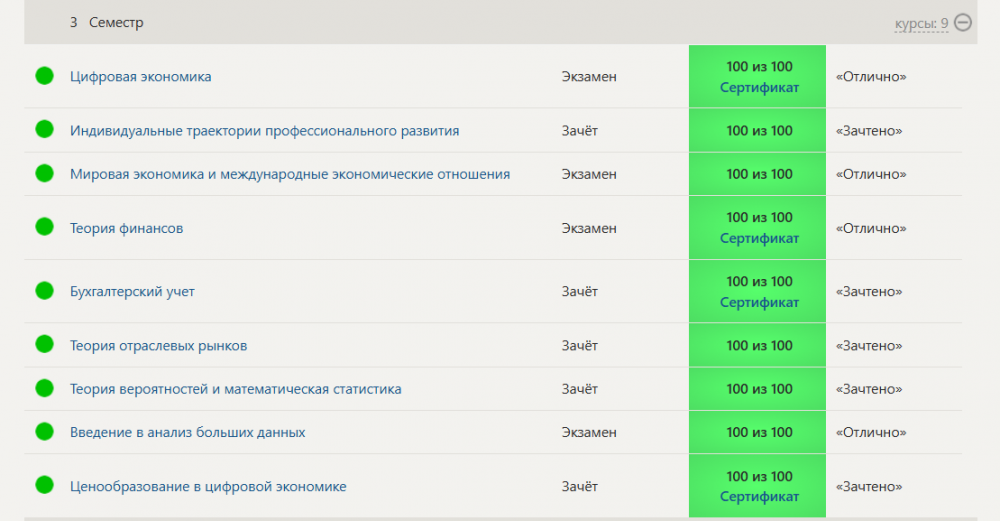Click 'Зачёт' in the Теория вероятностей row
Screen dimensions: 1000x521
[x=579, y=389]
